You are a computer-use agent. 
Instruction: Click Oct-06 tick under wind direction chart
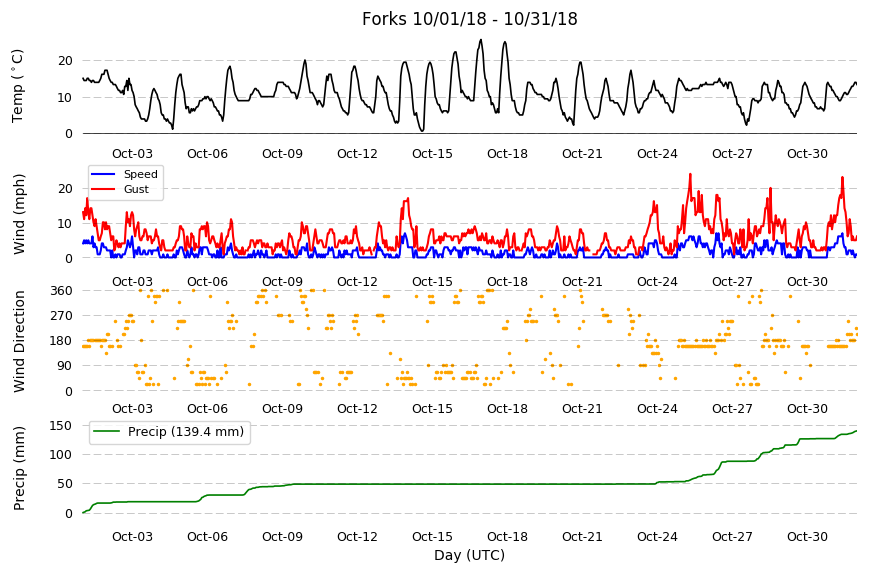207,409
